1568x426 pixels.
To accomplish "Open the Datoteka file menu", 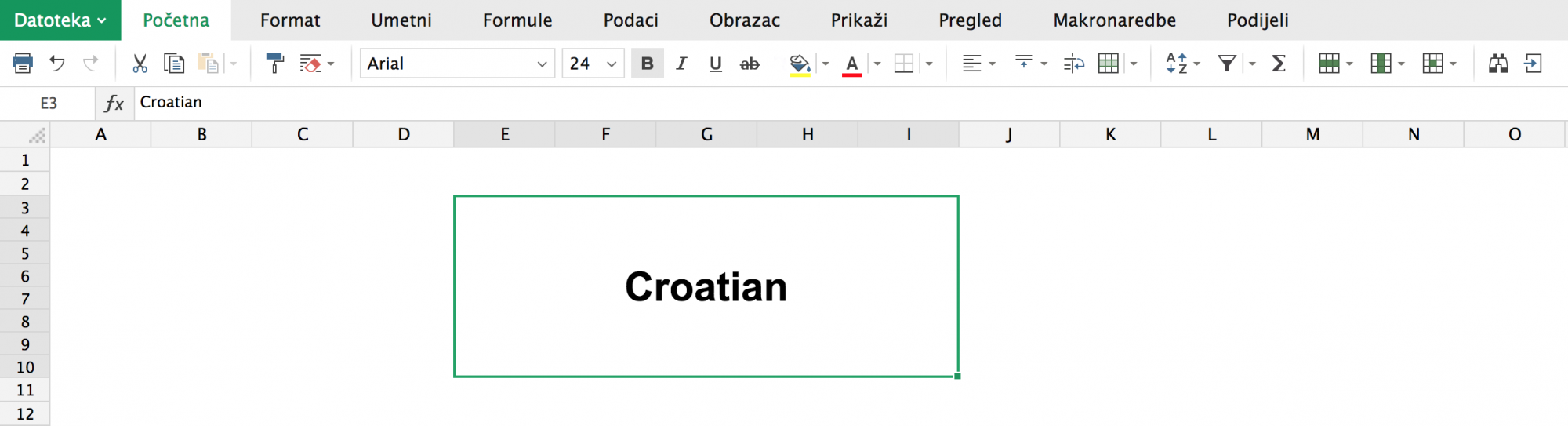I will (x=60, y=20).
